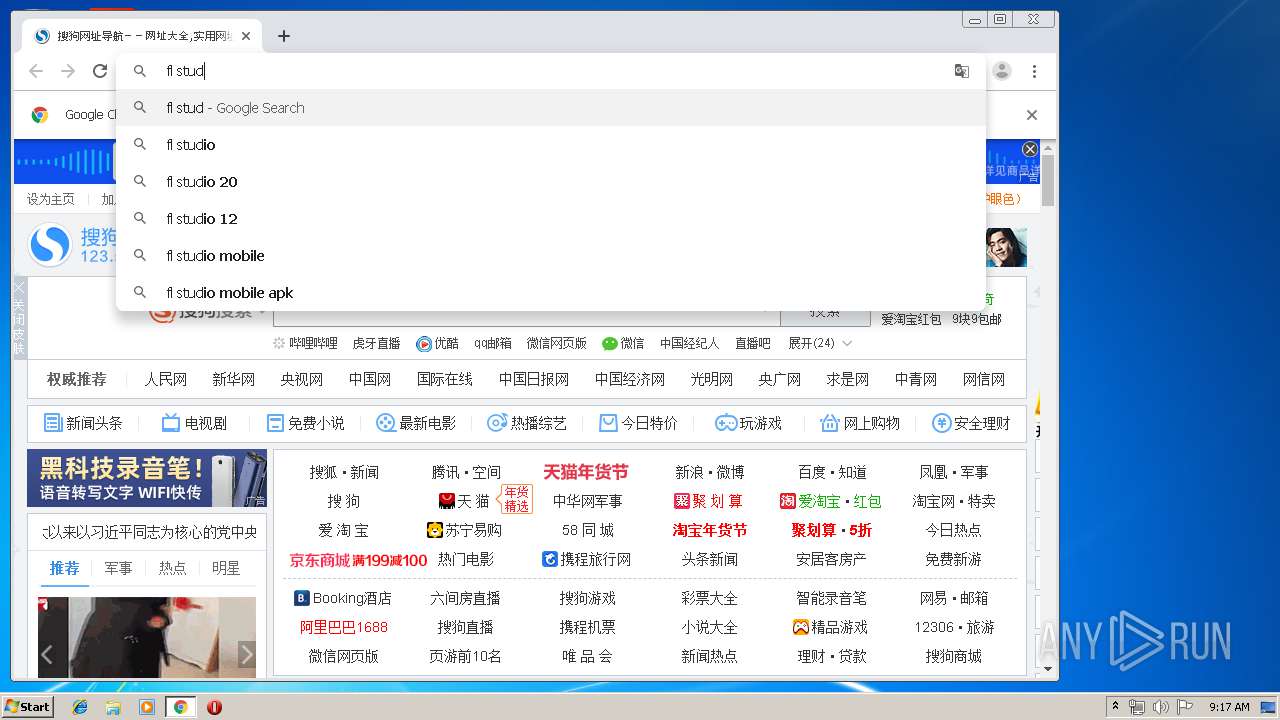Close the top banner advertisement
This screenshot has height=720, width=1280.
pos(1030,149)
